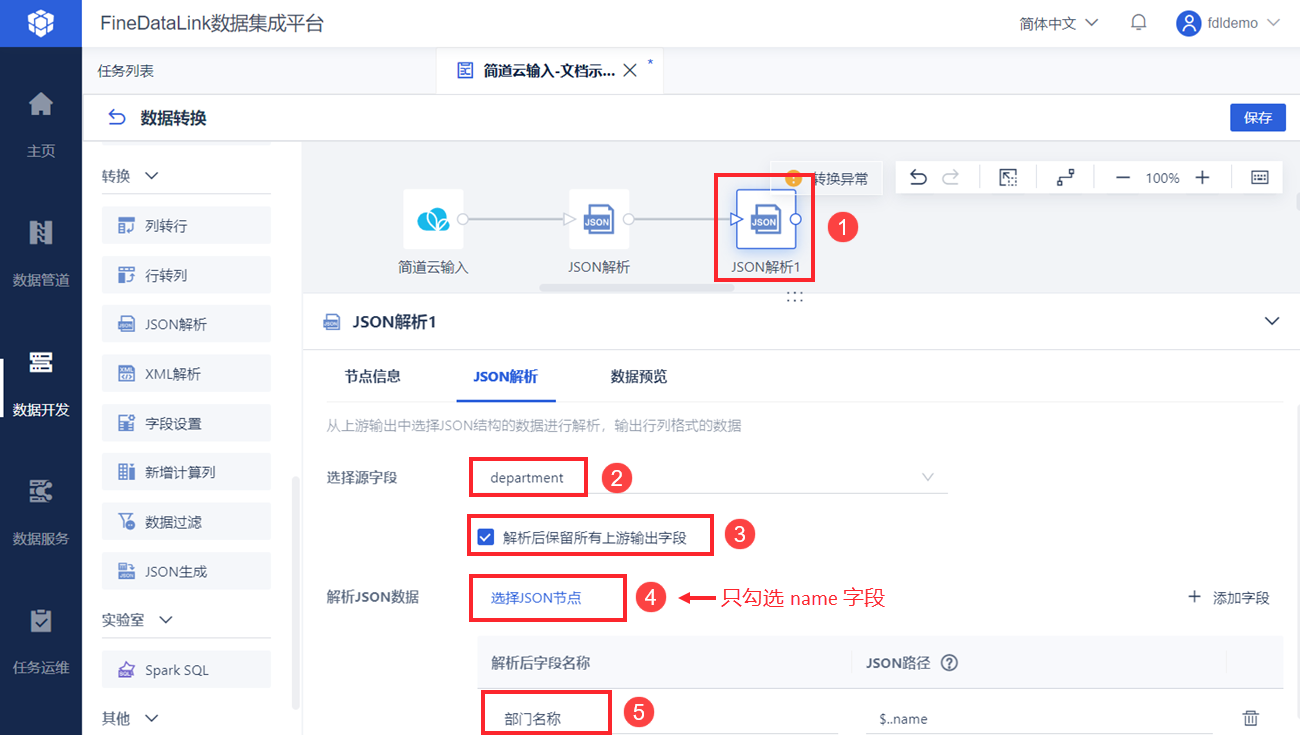Image resolution: width=1300 pixels, height=735 pixels.
Task: Click the FineDataLink logo icon
Action: 40,23
